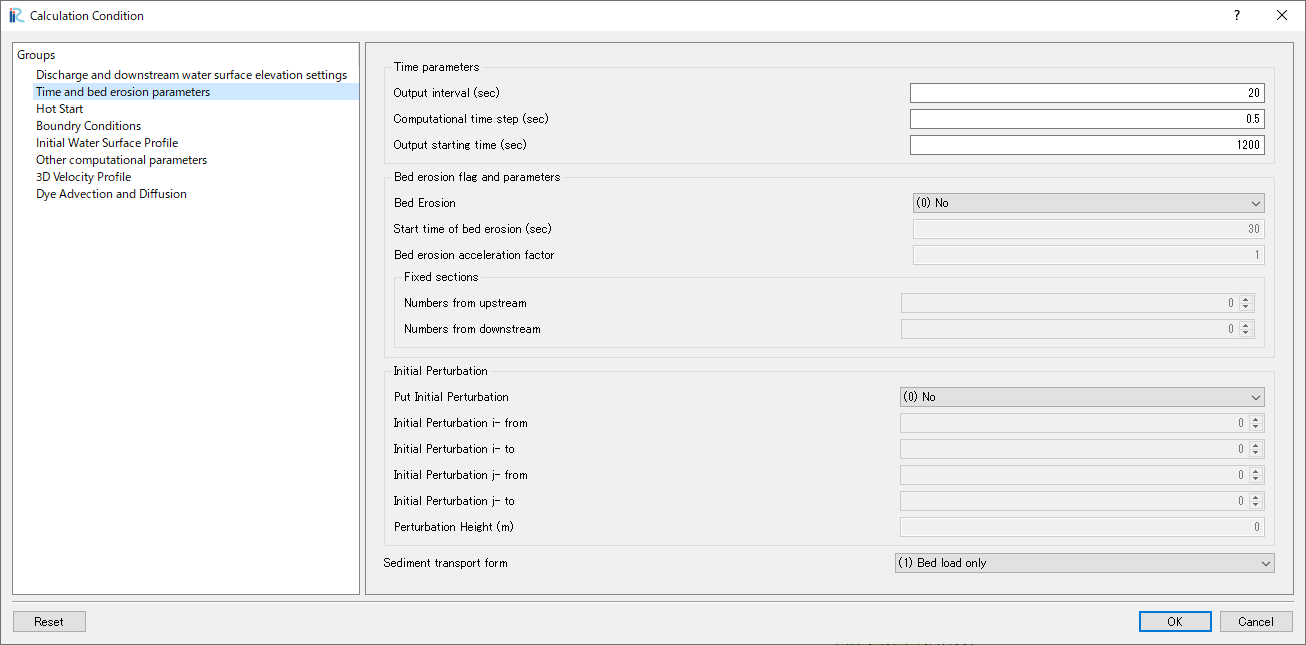Increase Numbers from upstream spinner
1306x645 pixels.
pyautogui.click(x=1246, y=298)
